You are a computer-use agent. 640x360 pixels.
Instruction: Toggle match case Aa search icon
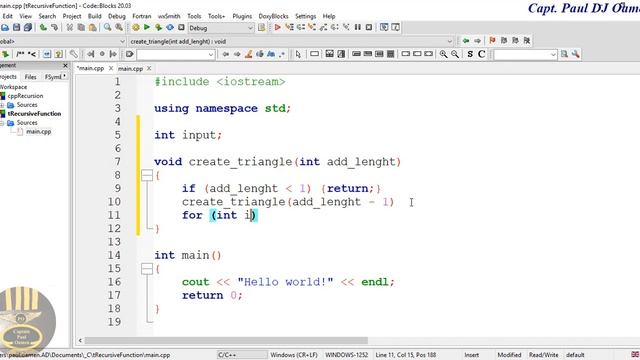click(x=271, y=54)
